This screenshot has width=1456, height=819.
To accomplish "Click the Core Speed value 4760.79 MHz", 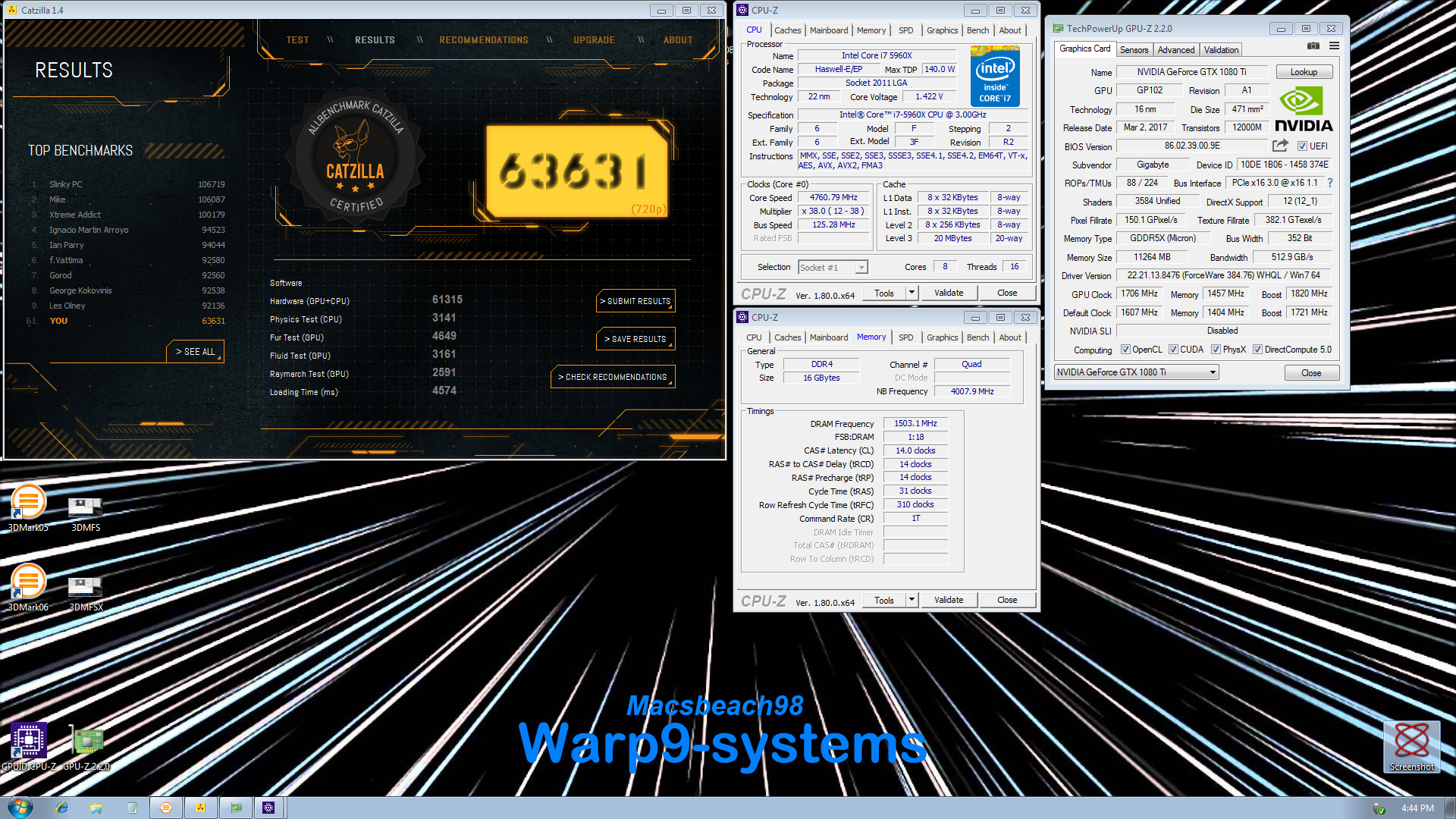I will tap(833, 197).
